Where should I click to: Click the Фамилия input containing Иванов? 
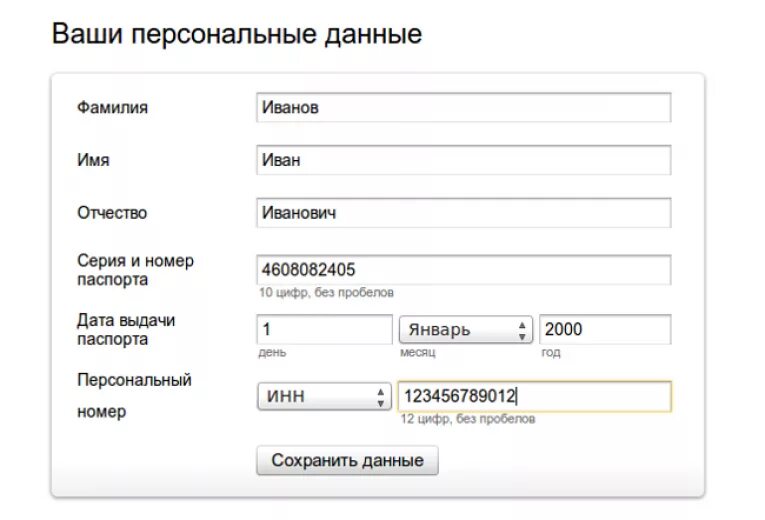(463, 107)
